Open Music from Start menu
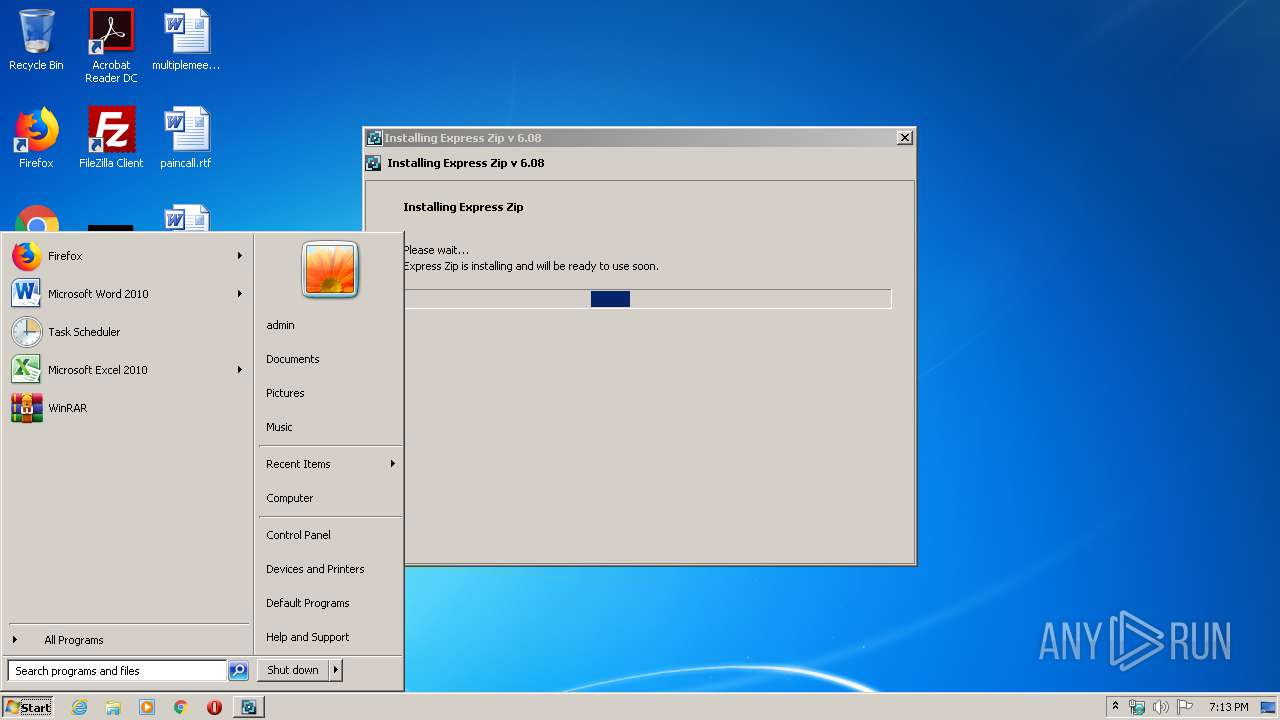 pyautogui.click(x=279, y=427)
